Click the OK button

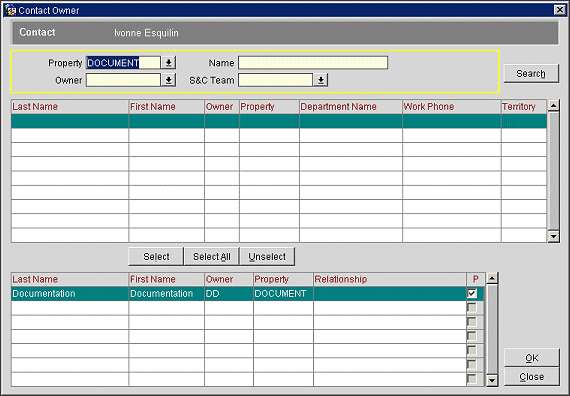531,358
